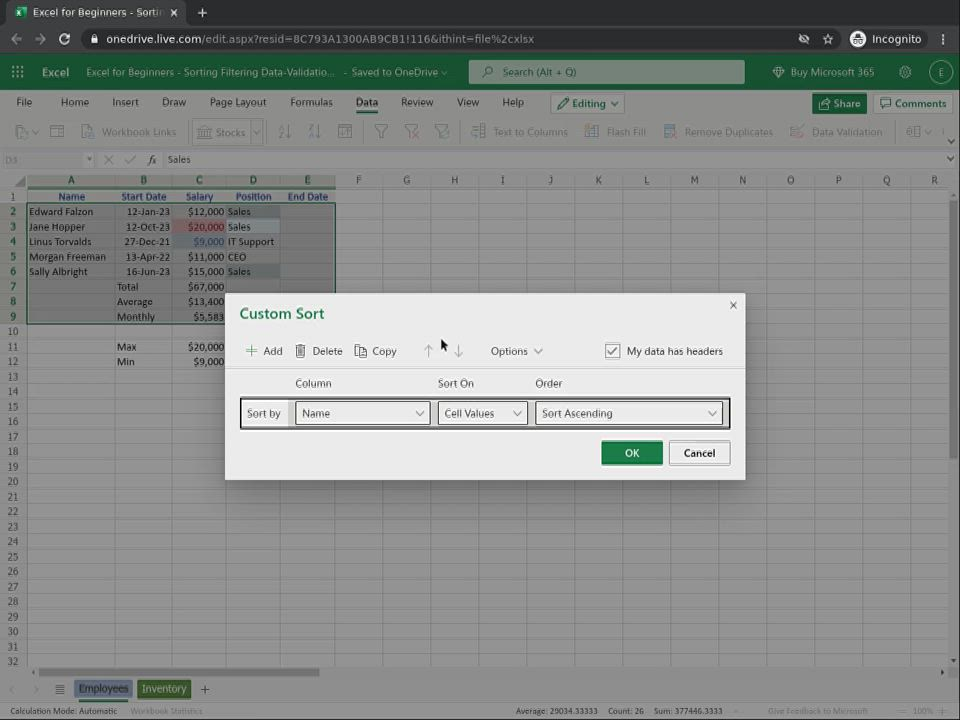This screenshot has height=720, width=960.
Task: Click the Queries icon in ribbon
Action: 57,132
